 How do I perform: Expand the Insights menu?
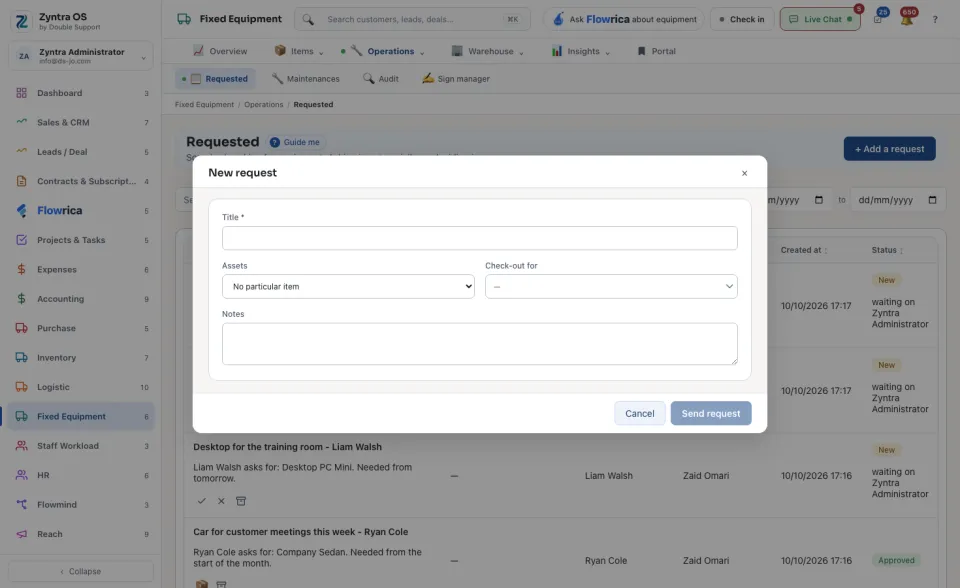pos(581,51)
